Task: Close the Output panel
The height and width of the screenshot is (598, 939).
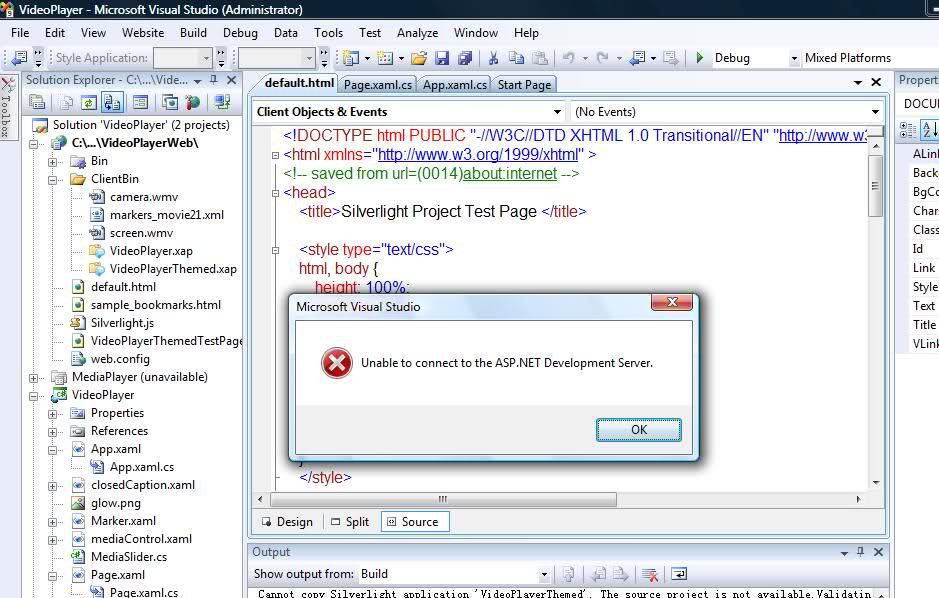Action: pyautogui.click(x=879, y=552)
